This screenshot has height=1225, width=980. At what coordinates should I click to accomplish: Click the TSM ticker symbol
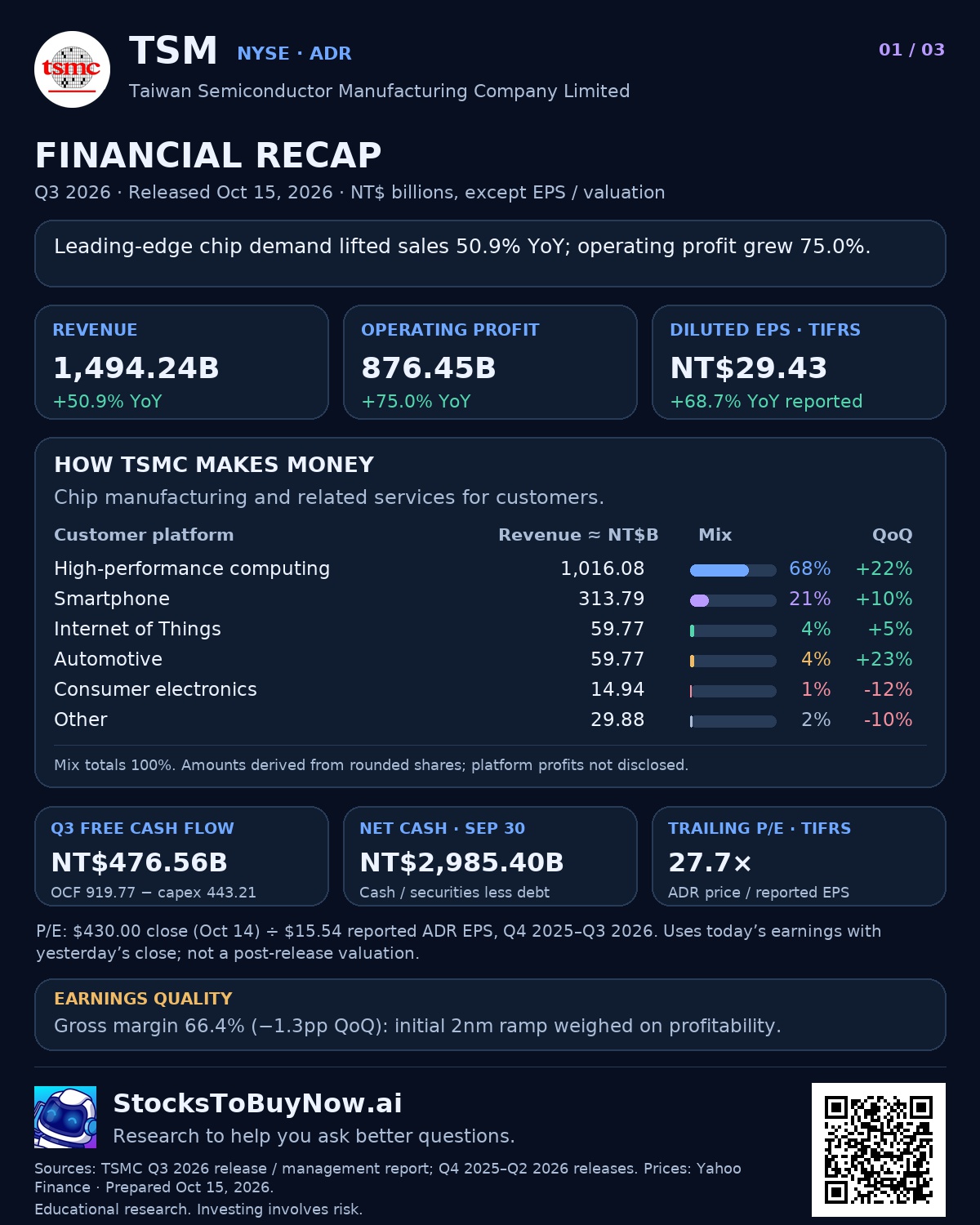tap(173, 51)
